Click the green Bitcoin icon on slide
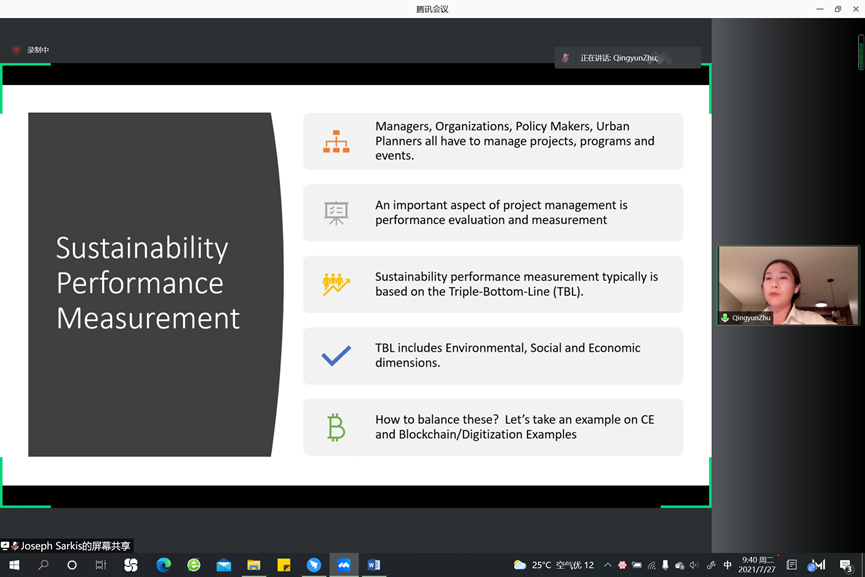Screen dimensions: 865x577 pyautogui.click(x=336, y=428)
